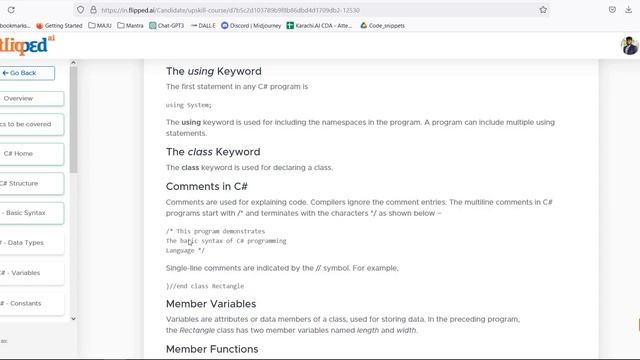The image size is (640, 360).
Task: Click the flipped.ai logo
Action: pos(27,45)
